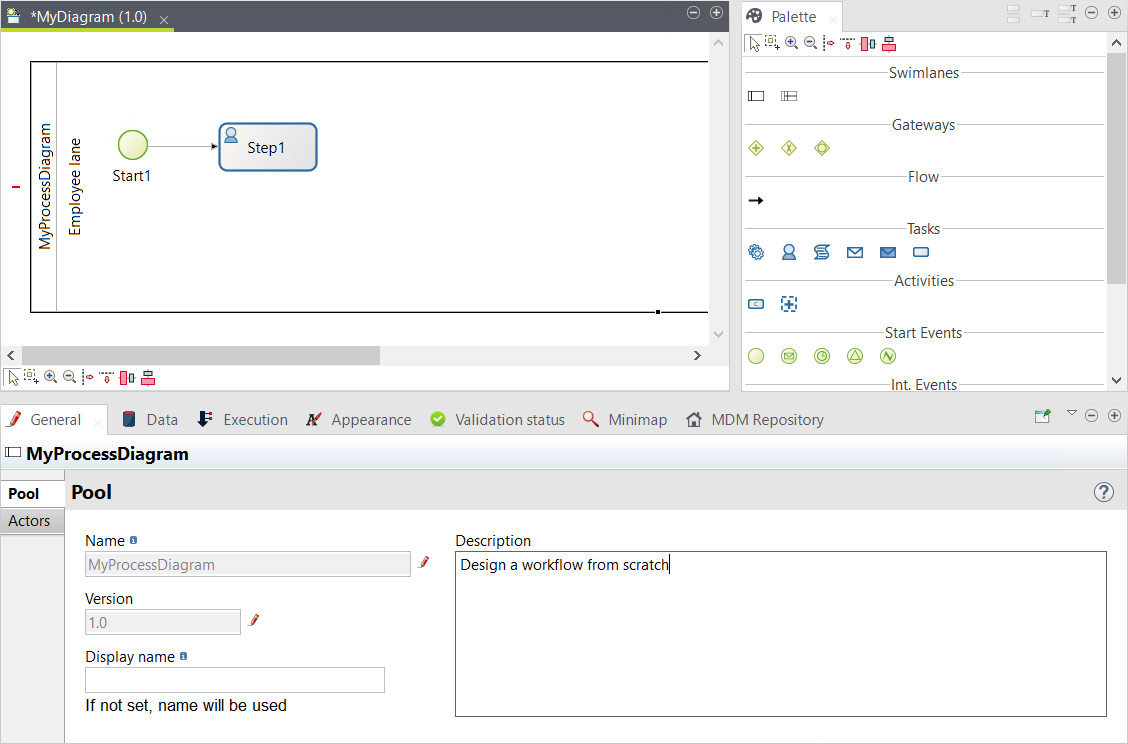This screenshot has height=744, width=1128.
Task: Click palette scrollbar up arrow
Action: [x=1116, y=43]
